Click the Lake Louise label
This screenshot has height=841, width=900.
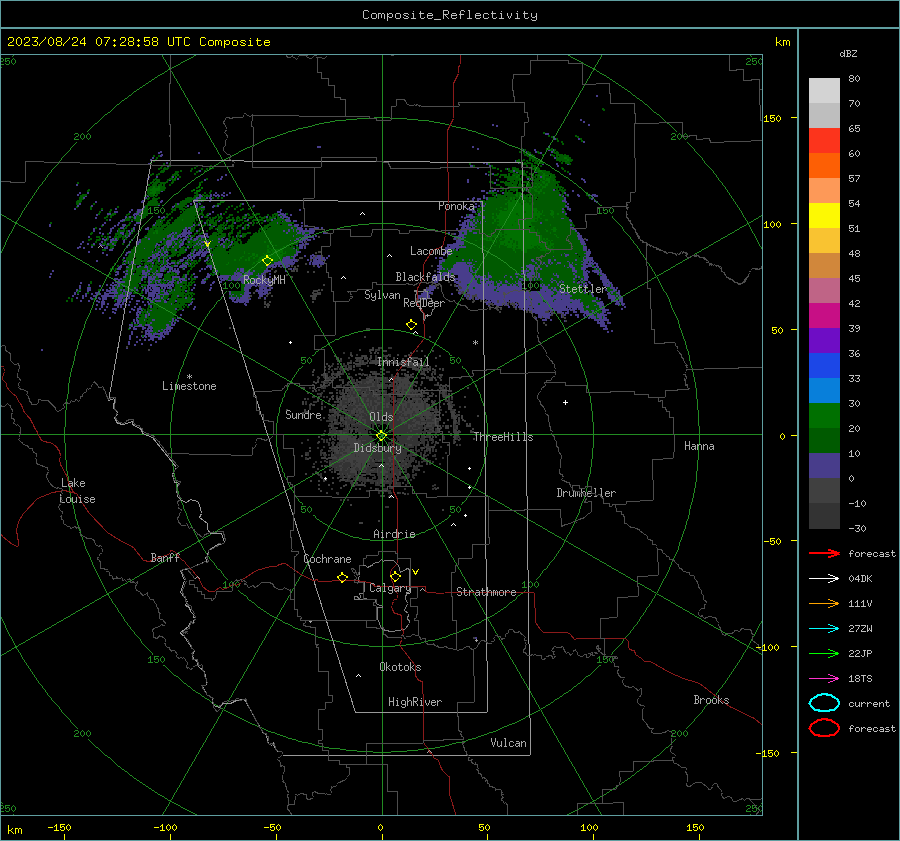click(x=77, y=491)
